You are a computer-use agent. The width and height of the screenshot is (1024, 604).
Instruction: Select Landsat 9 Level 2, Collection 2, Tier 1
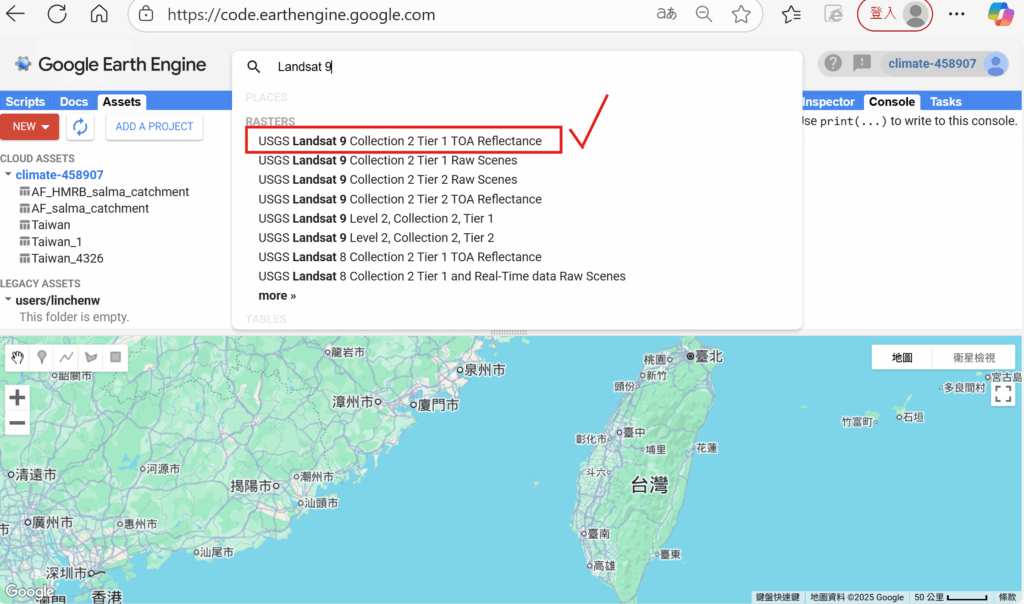[x=376, y=218]
